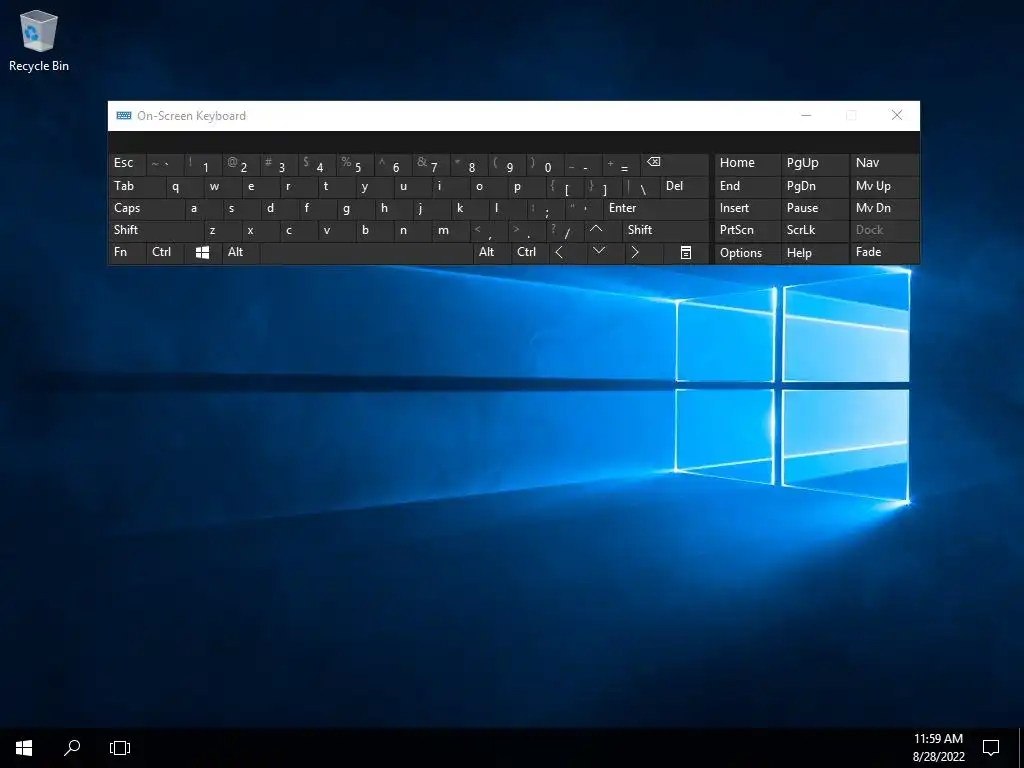This screenshot has height=768, width=1024.
Task: Click the m key
Action: click(451, 230)
